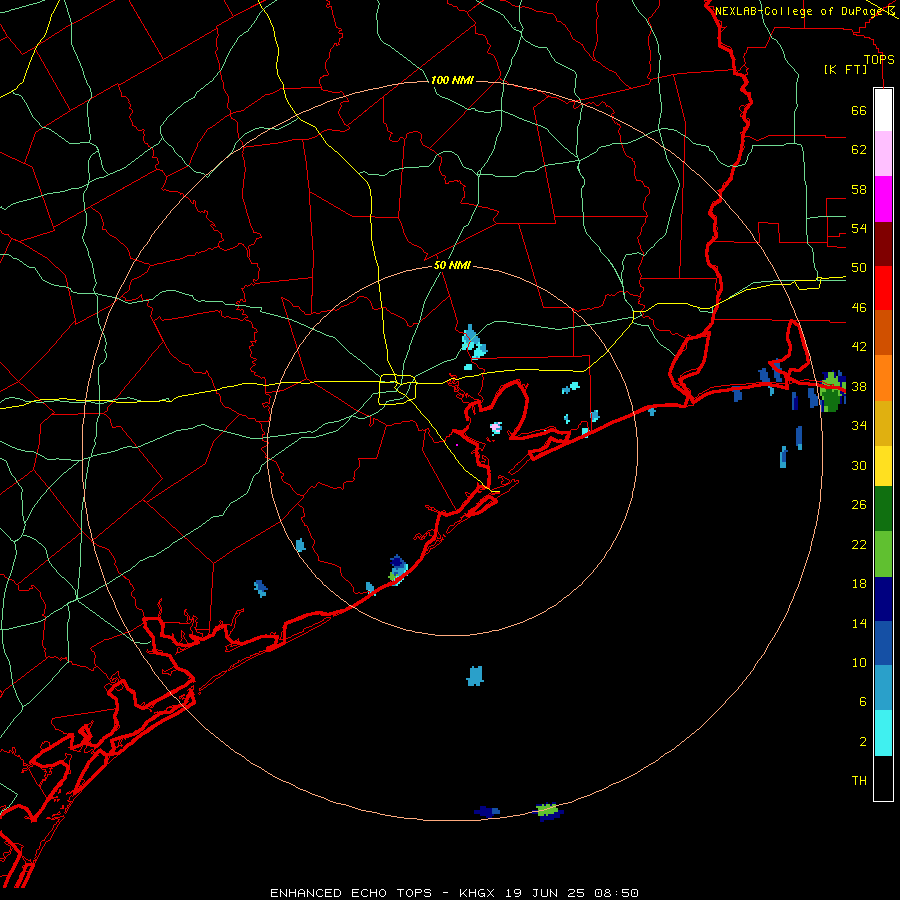Click the '38' legend value
Screen dimensions: 900x900
pyautogui.click(x=859, y=386)
